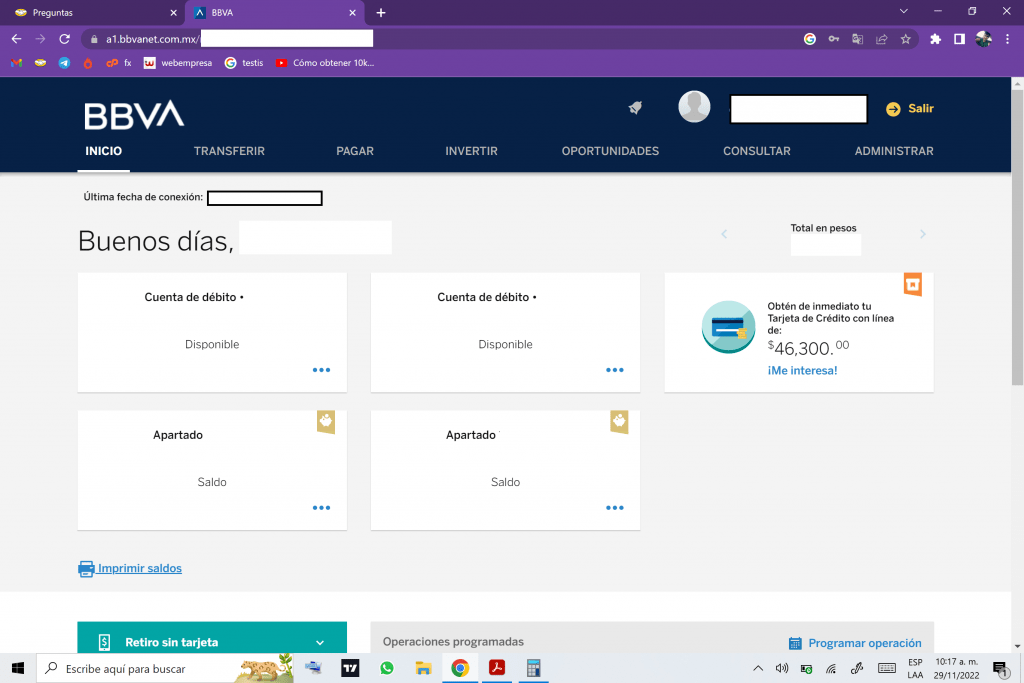Click the Retiro sin tarjeta phone-money icon
The height and width of the screenshot is (683, 1024).
104,643
